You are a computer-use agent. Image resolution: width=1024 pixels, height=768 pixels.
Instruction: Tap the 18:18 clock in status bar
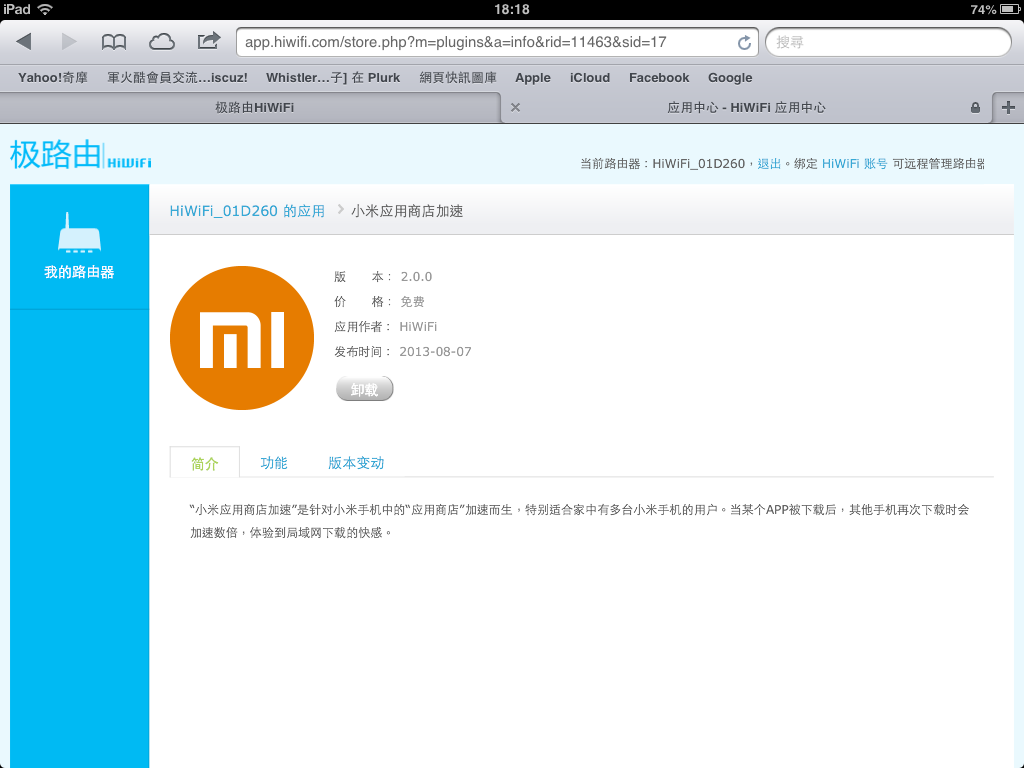click(512, 9)
